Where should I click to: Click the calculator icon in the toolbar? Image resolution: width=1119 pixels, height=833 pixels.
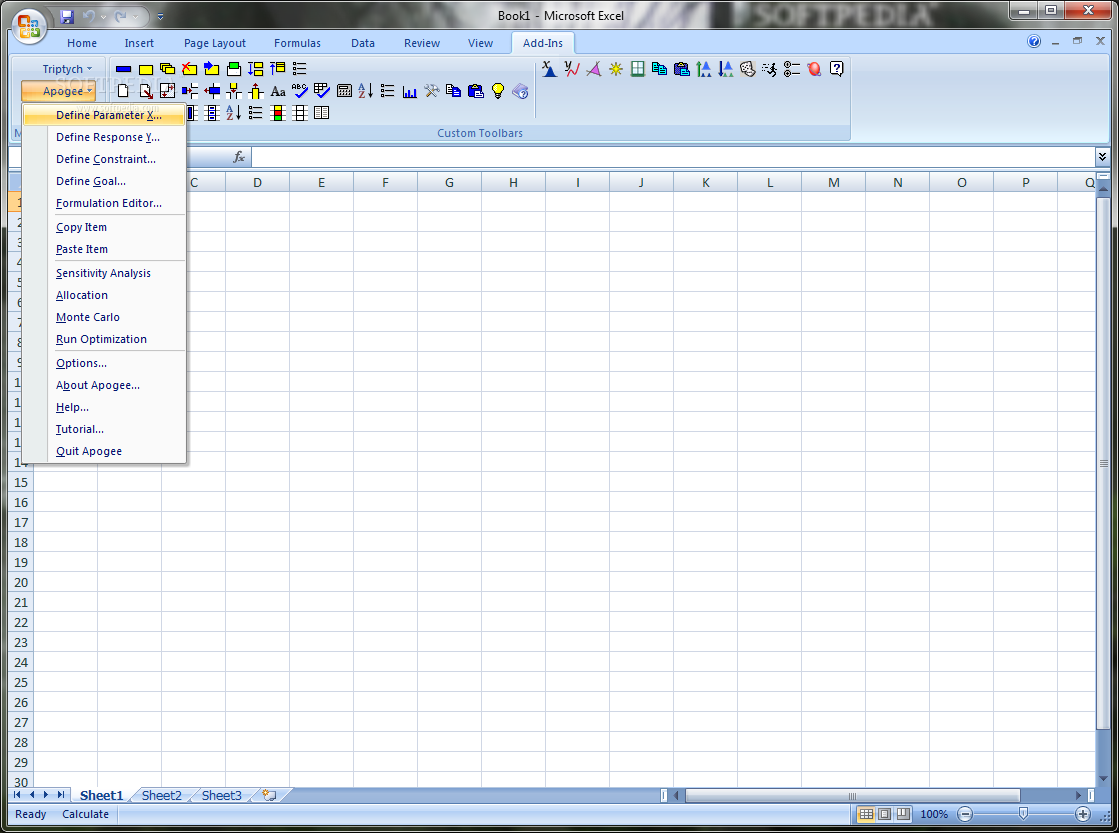pyautogui.click(x=344, y=91)
